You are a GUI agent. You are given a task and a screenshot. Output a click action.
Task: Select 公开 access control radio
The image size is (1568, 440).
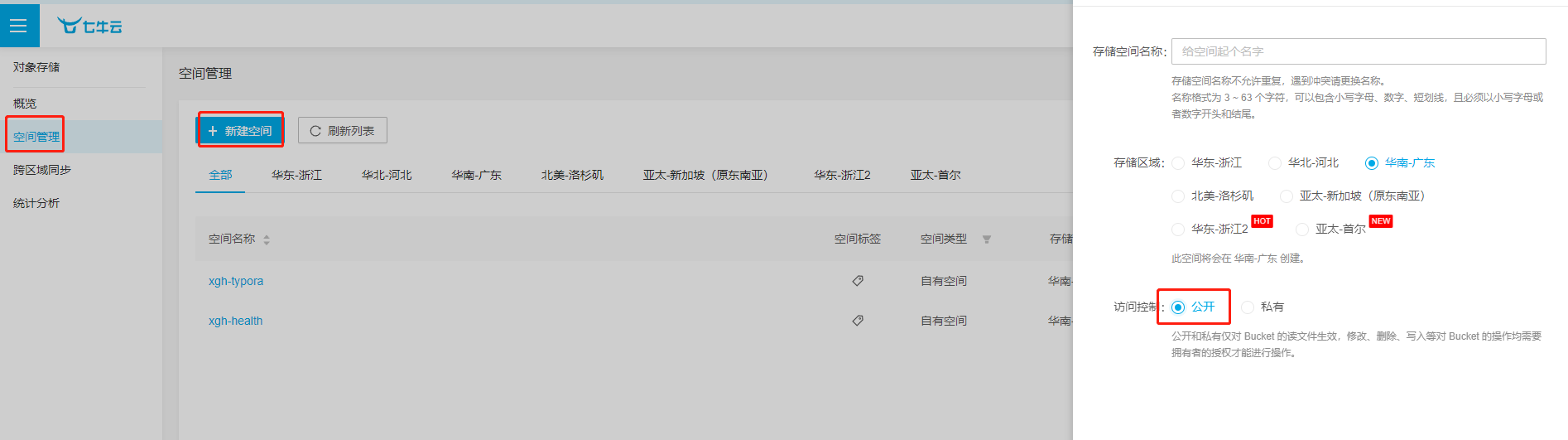tap(1178, 307)
